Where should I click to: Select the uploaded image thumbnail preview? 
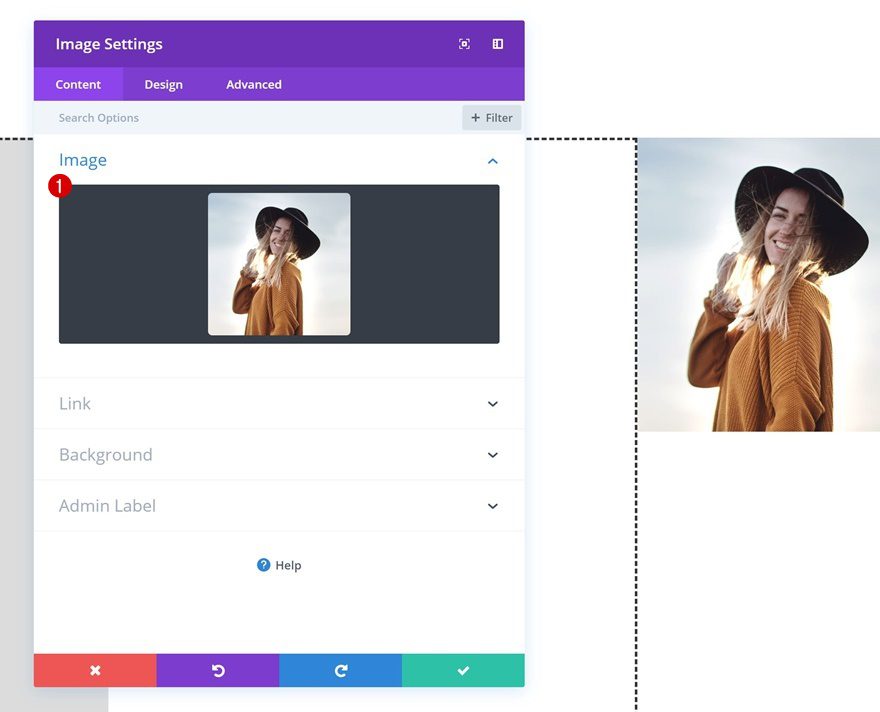pyautogui.click(x=279, y=263)
